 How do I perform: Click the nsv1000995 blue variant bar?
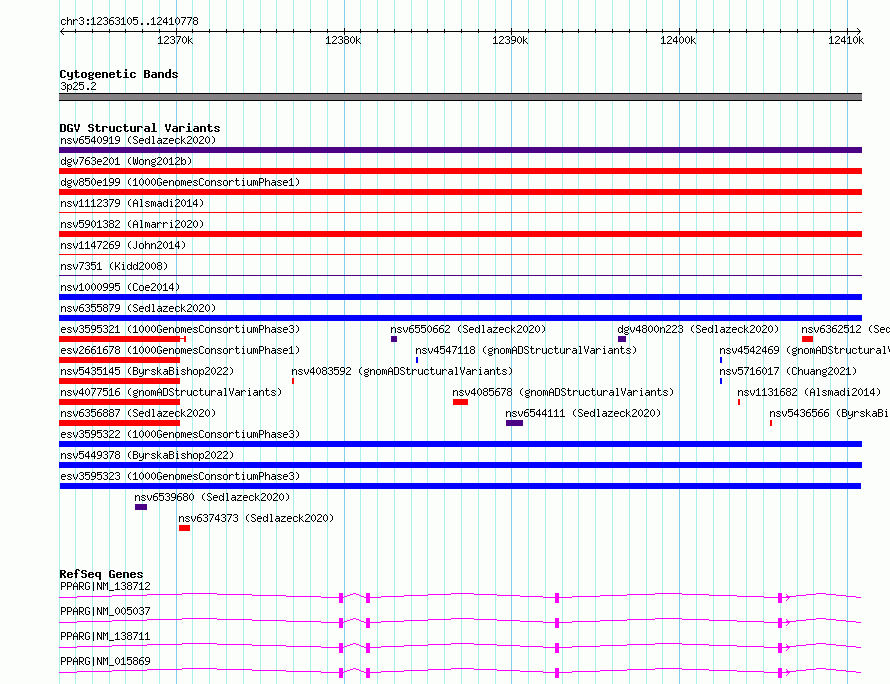tap(460, 297)
